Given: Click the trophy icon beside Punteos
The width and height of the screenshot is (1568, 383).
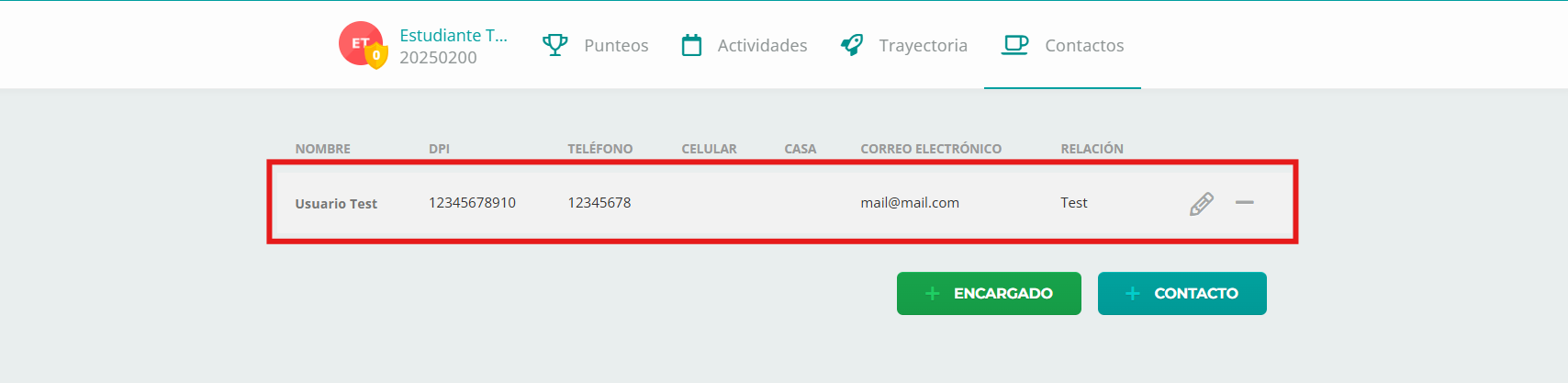Looking at the screenshot, I should [554, 45].
